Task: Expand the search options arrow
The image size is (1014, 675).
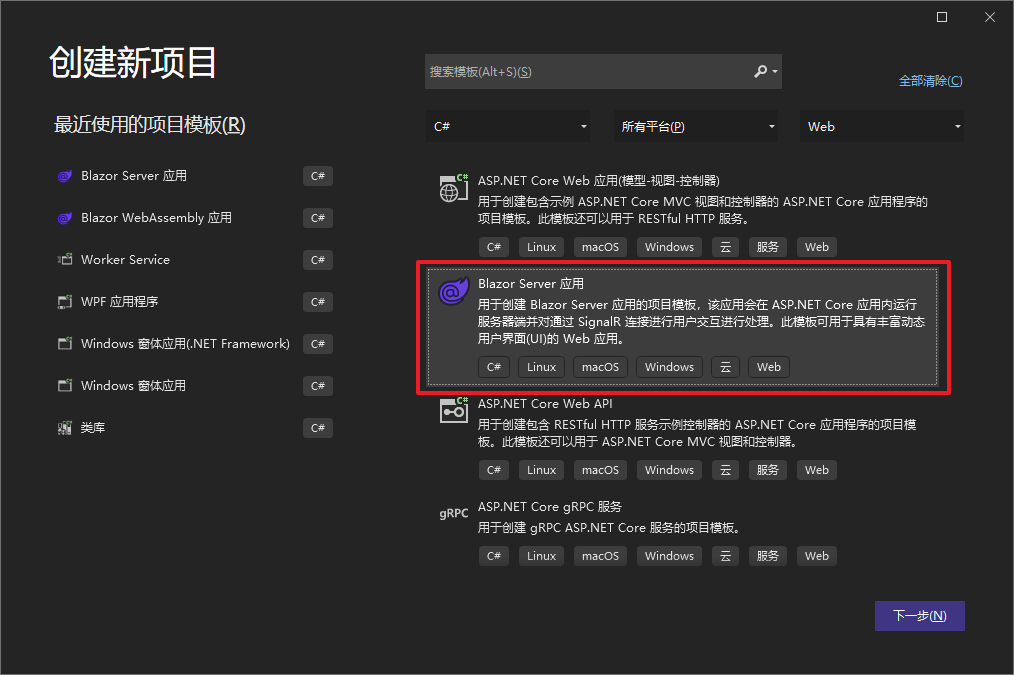Action: (775, 72)
